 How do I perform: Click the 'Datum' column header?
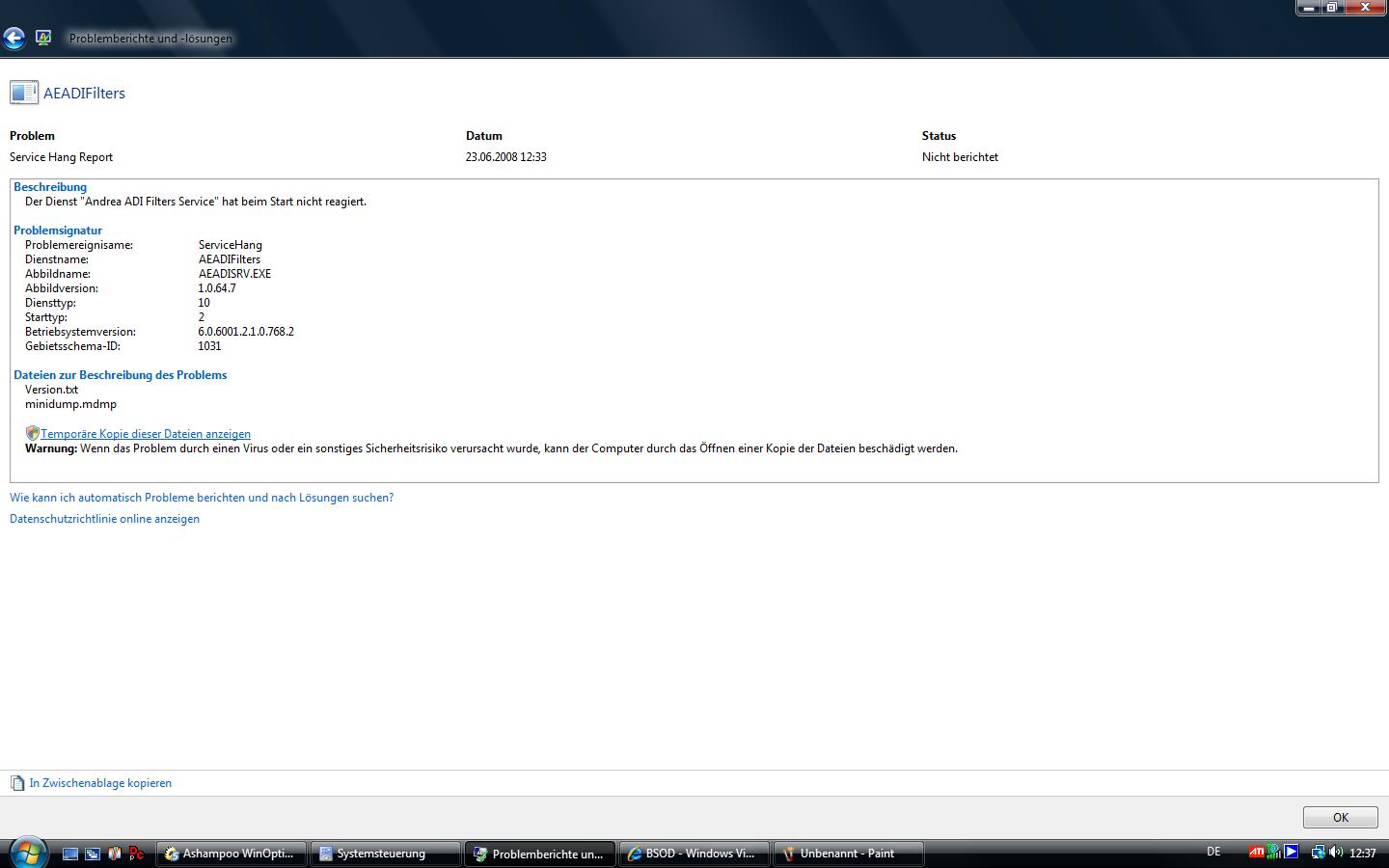pyautogui.click(x=484, y=136)
